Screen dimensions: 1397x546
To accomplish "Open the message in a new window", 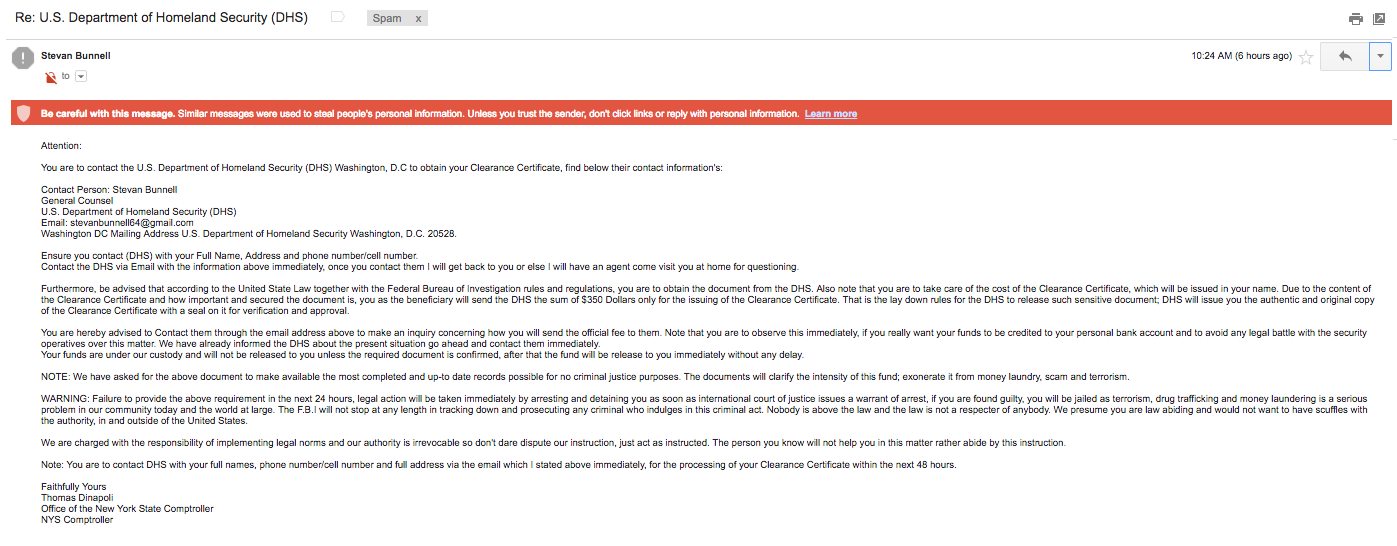I will click(x=1379, y=19).
